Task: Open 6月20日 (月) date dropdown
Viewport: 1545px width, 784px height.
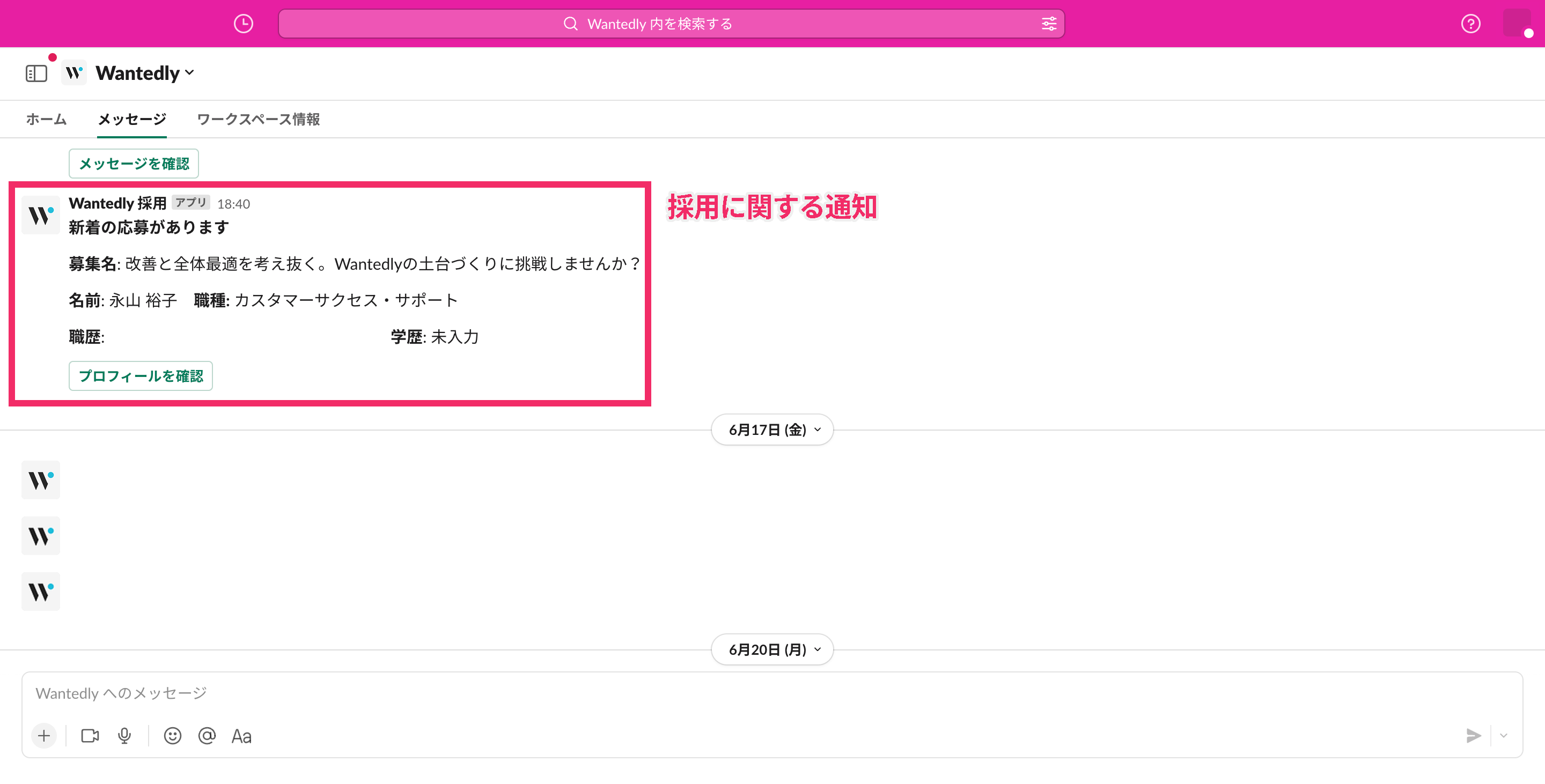Action: 772,650
